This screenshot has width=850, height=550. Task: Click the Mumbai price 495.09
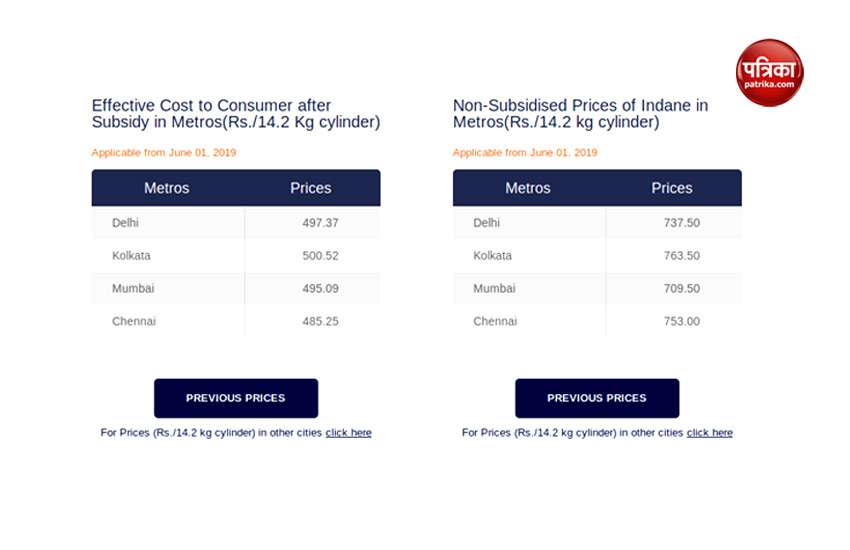coord(320,288)
